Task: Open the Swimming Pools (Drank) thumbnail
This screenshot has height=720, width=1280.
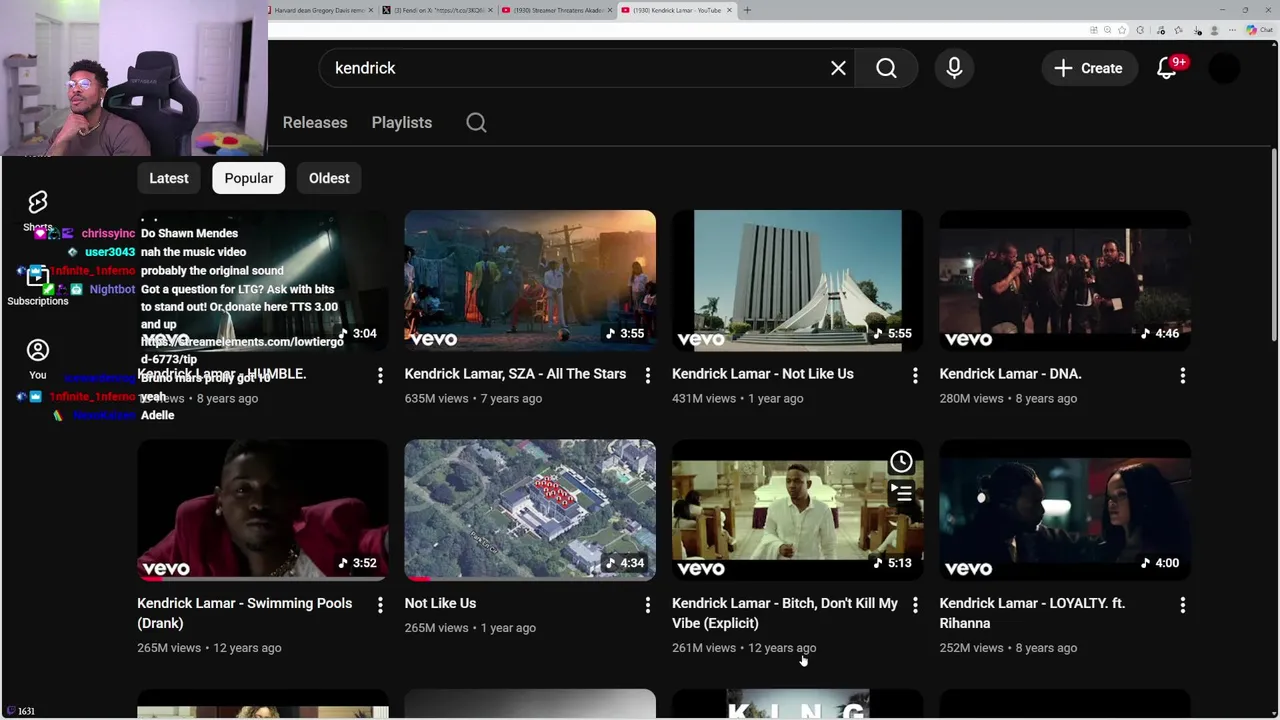Action: [263, 510]
